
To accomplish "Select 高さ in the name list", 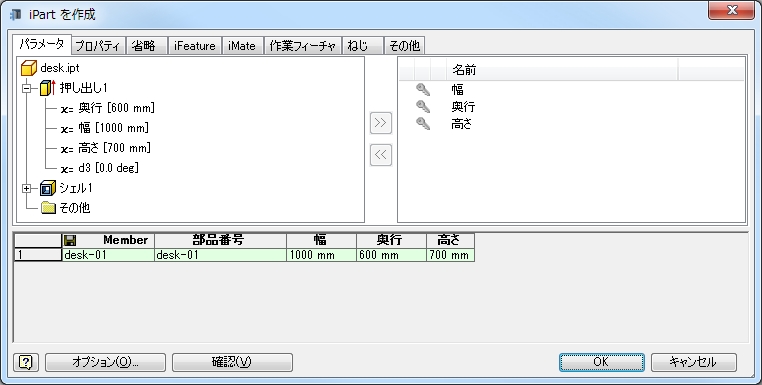I will coord(462,124).
